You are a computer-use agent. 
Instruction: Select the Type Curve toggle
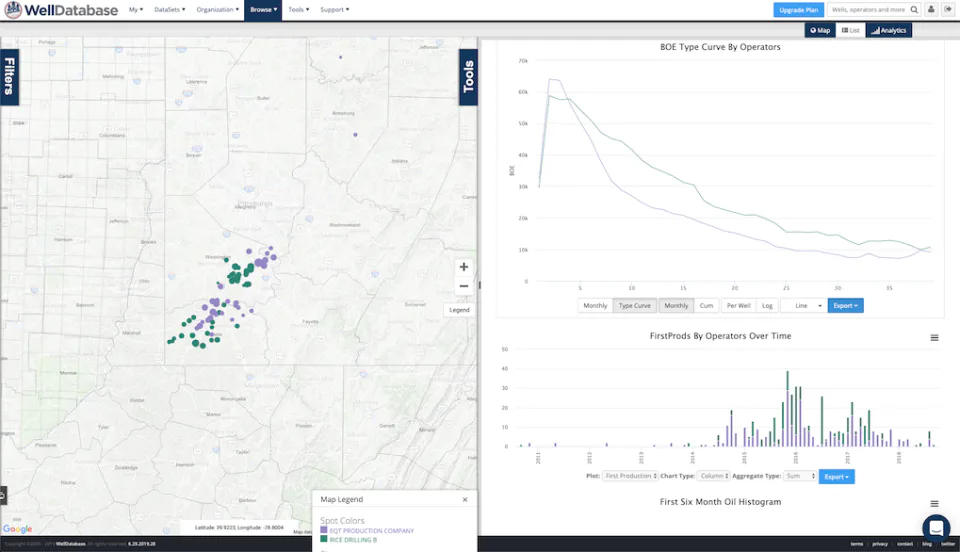[635, 305]
